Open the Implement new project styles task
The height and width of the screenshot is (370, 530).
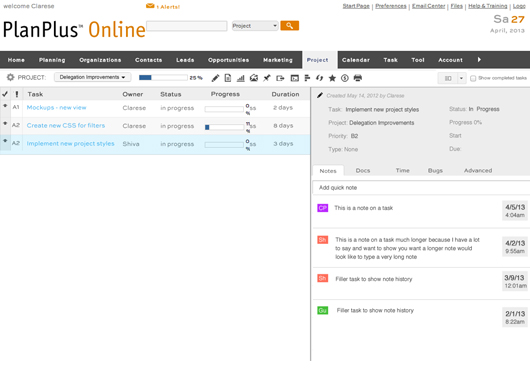tap(70, 144)
